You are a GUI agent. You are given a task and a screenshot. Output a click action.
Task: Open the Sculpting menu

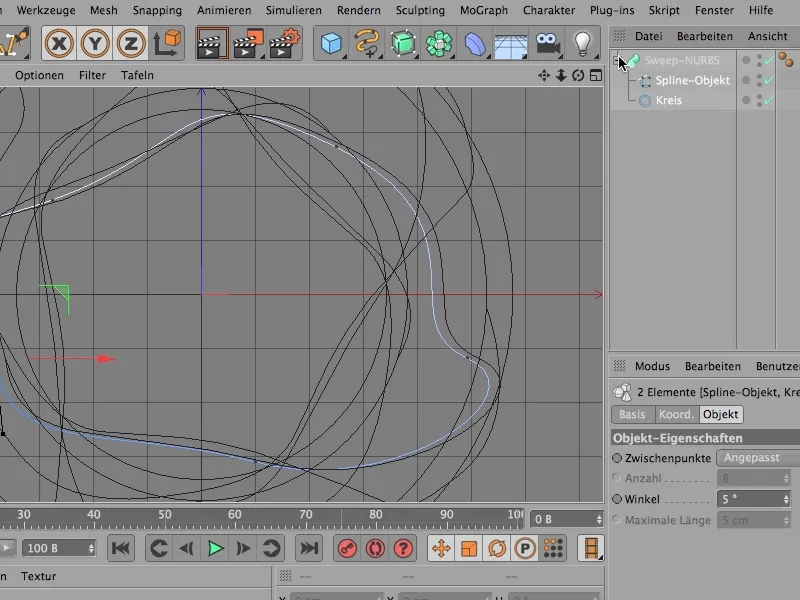[420, 10]
